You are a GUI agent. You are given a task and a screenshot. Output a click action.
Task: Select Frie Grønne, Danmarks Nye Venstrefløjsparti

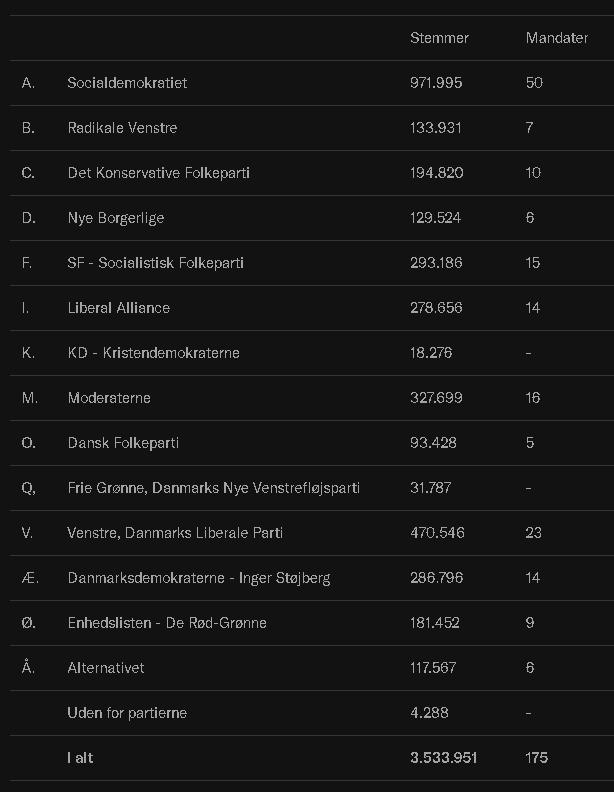click(214, 488)
